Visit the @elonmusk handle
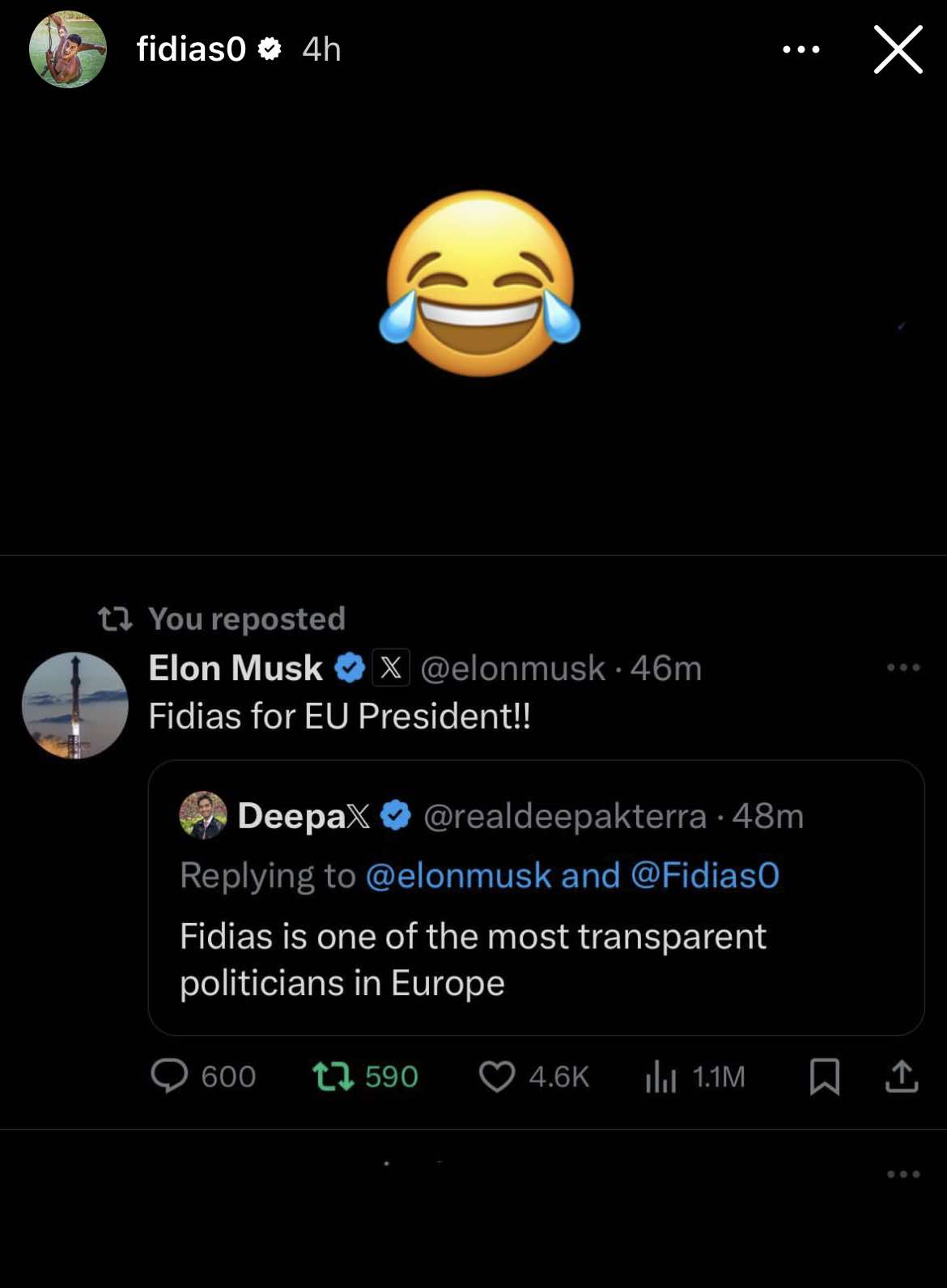Image resolution: width=947 pixels, height=1288 pixels. 512,669
